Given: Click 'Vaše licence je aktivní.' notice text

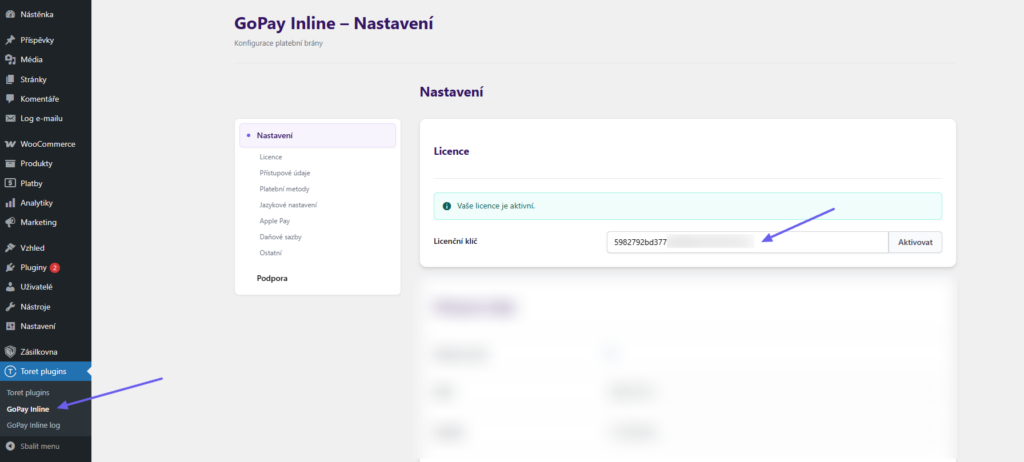Looking at the screenshot, I should point(496,206).
